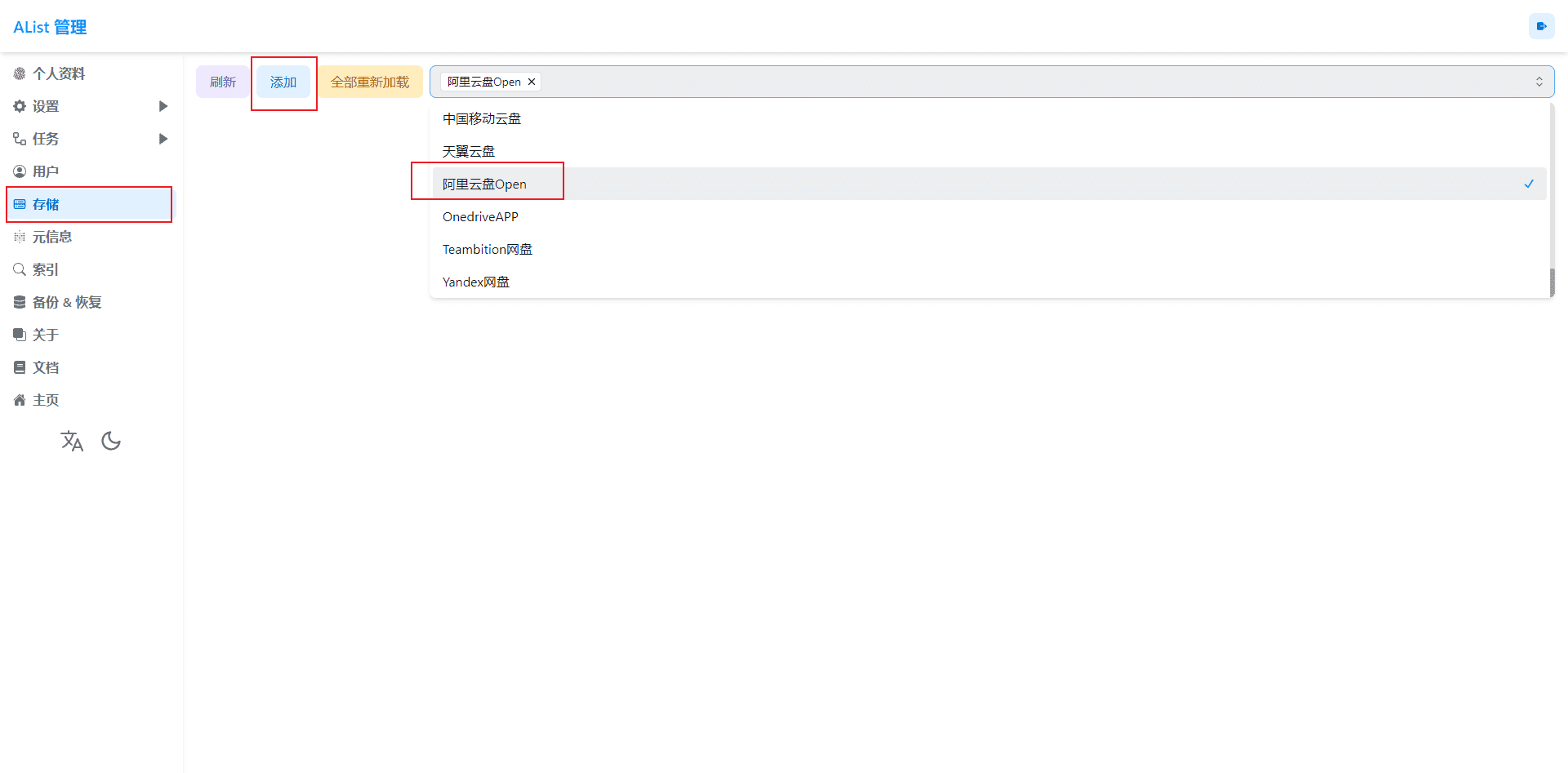Open 备份 & 恢复 in the sidebar
The image size is (1568, 773).
pyautogui.click(x=91, y=302)
